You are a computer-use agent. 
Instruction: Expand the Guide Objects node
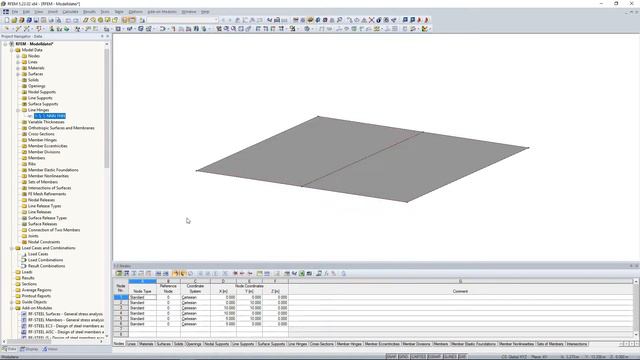[x=11, y=302]
